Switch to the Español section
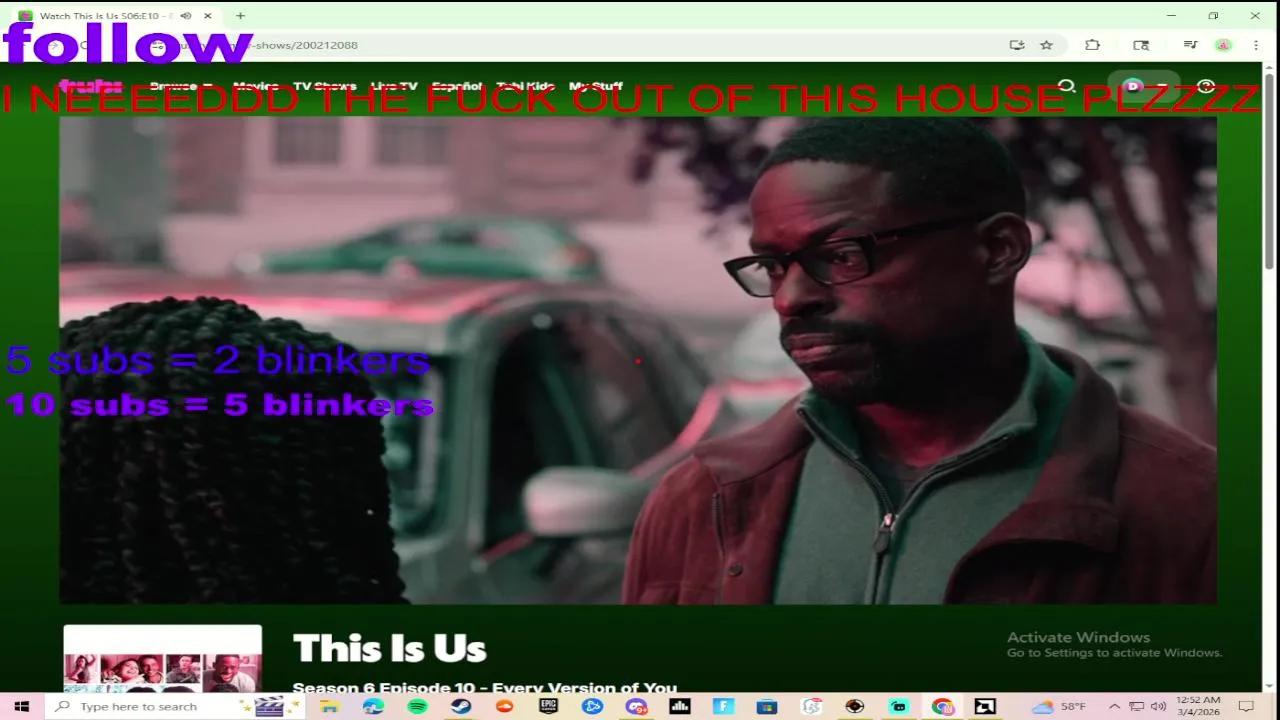 coord(457,86)
